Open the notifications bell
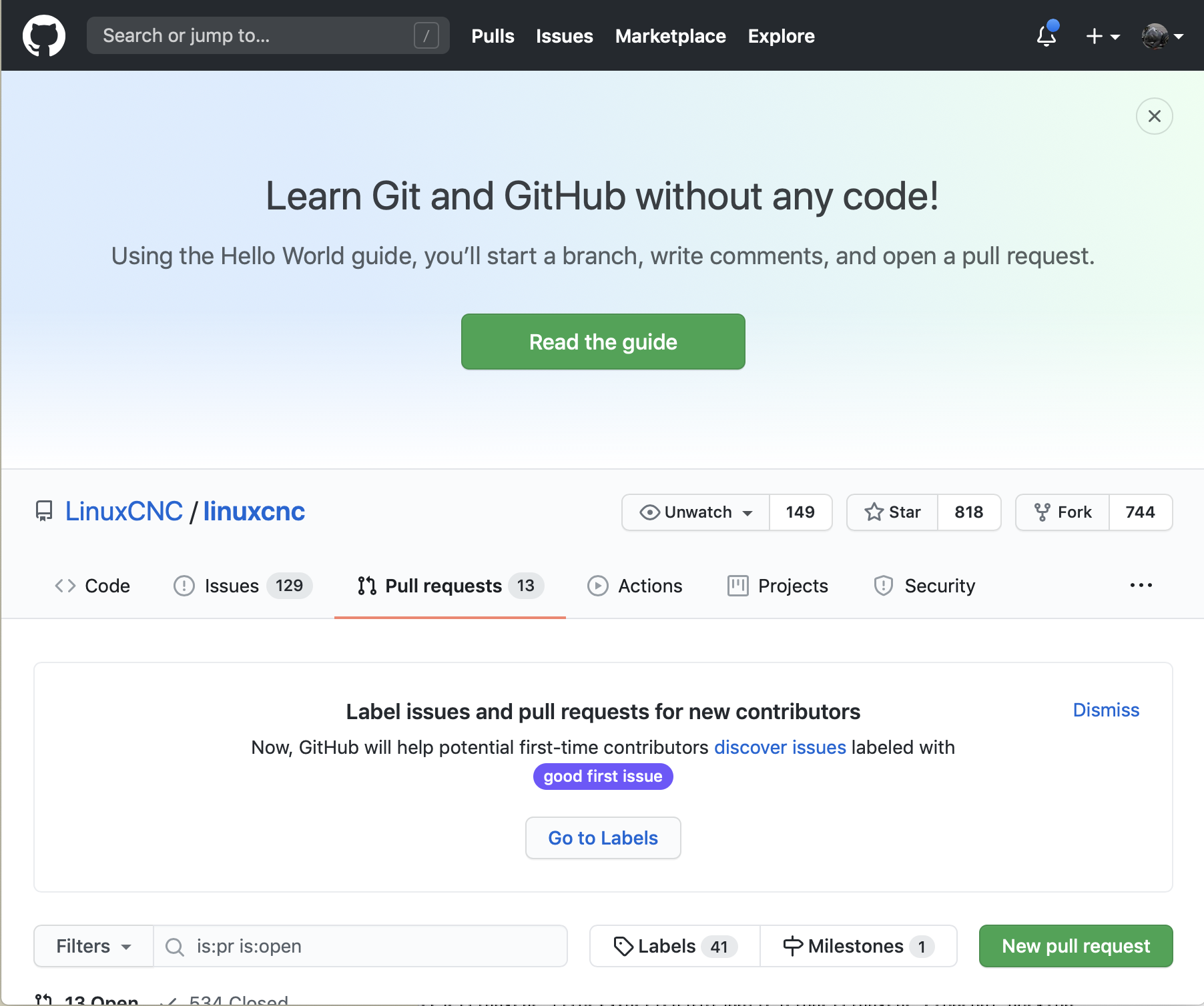Screen dimensions: 1204x1006 (x=1046, y=35)
